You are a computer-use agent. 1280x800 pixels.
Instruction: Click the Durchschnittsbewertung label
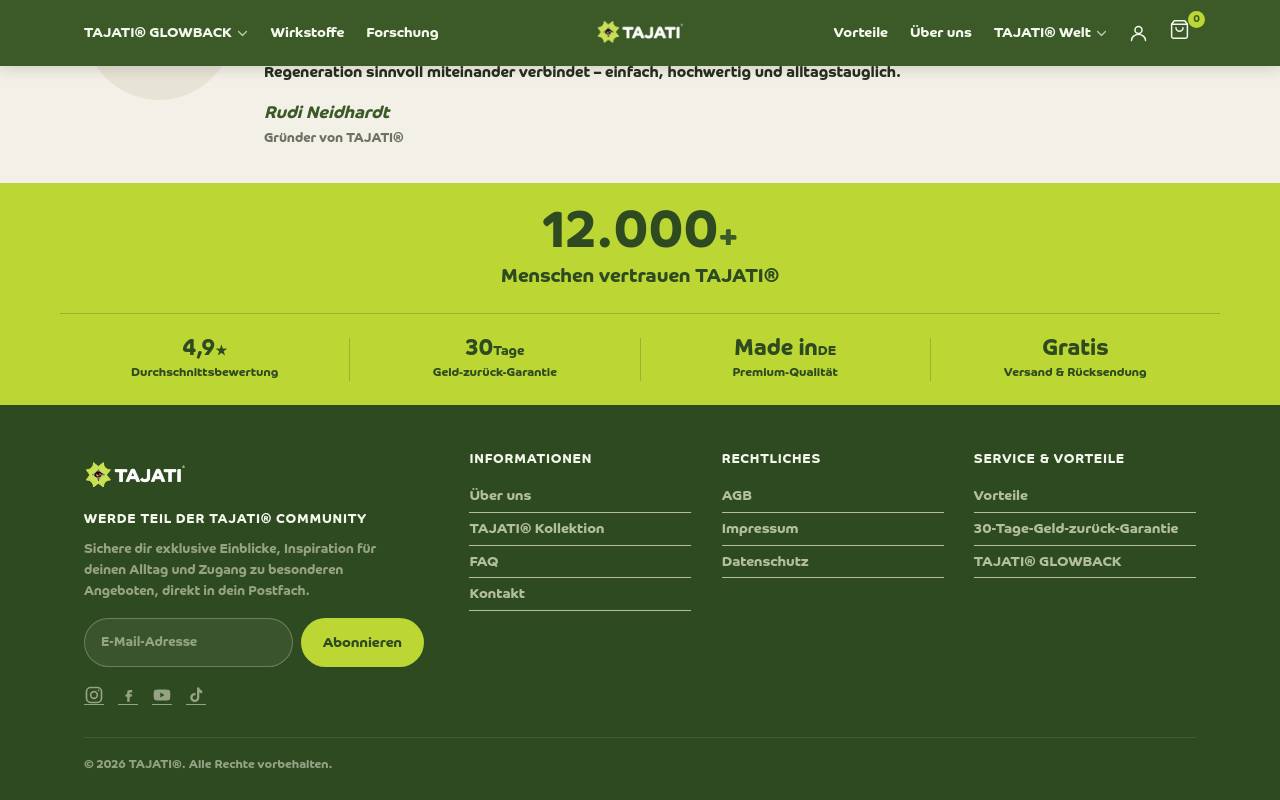205,372
